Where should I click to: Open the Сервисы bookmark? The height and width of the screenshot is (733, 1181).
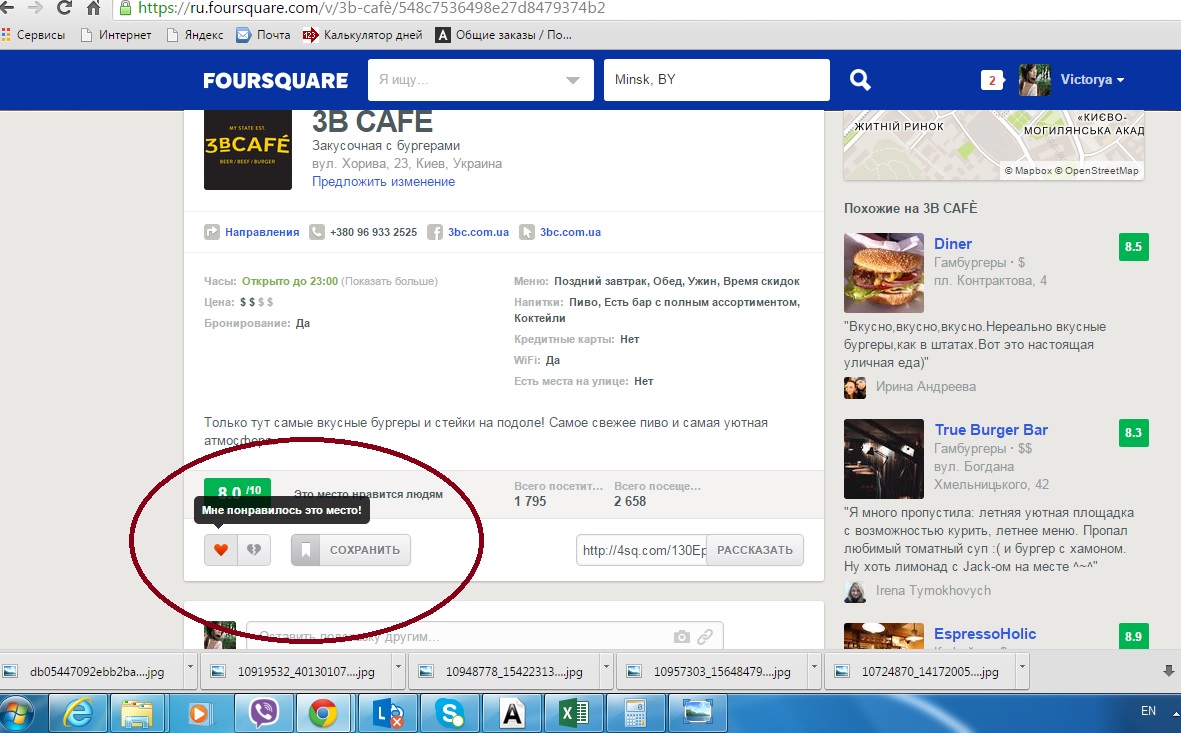pyautogui.click(x=33, y=35)
